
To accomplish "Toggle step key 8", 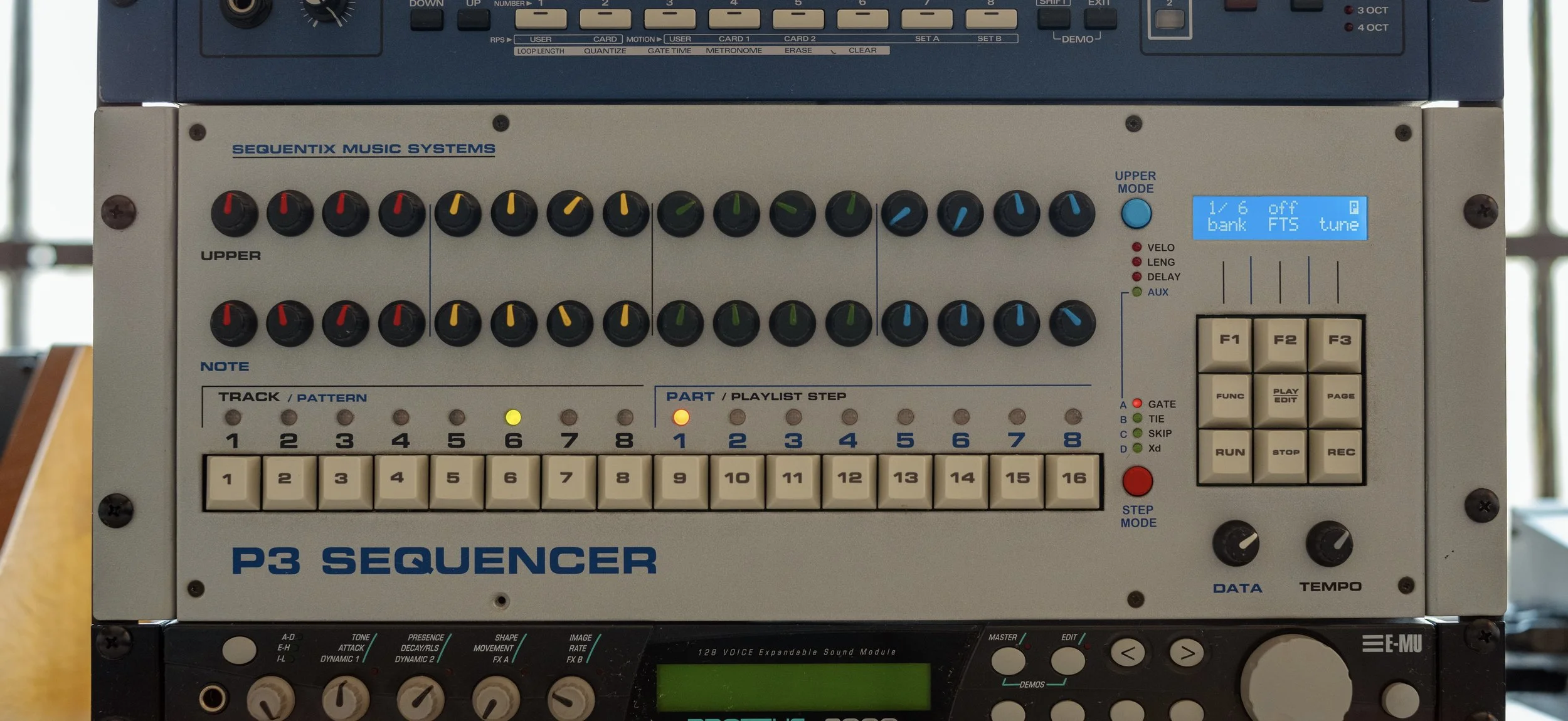I will tap(625, 482).
